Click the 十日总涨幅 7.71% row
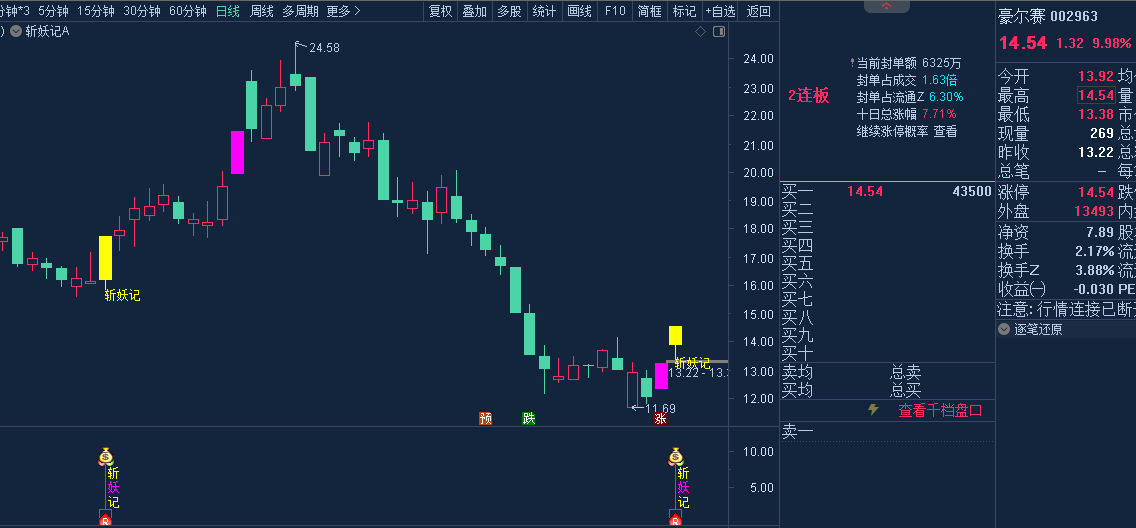This screenshot has width=1136, height=528. point(906,114)
